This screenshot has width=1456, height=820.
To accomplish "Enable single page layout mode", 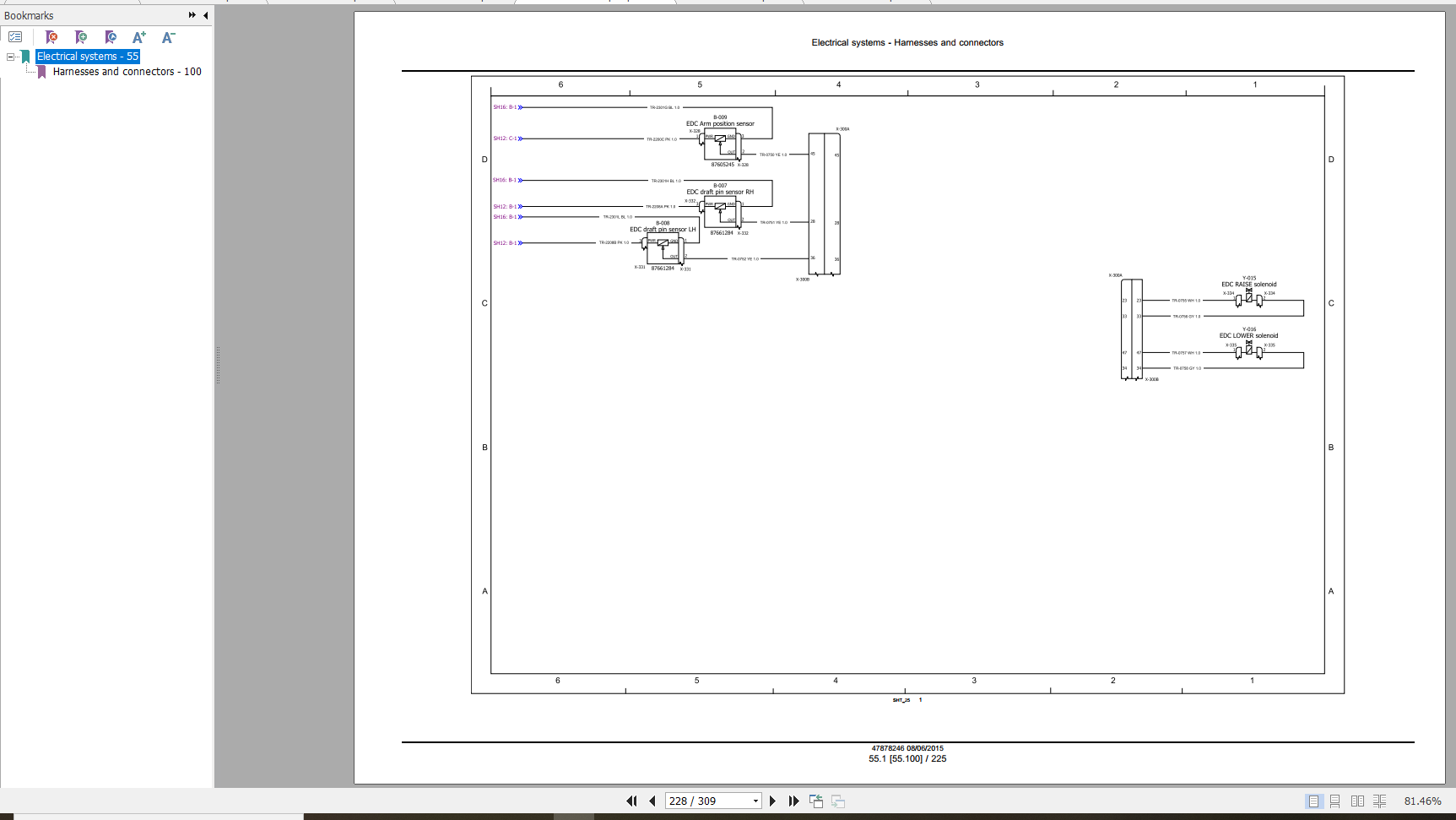I will 1313,801.
